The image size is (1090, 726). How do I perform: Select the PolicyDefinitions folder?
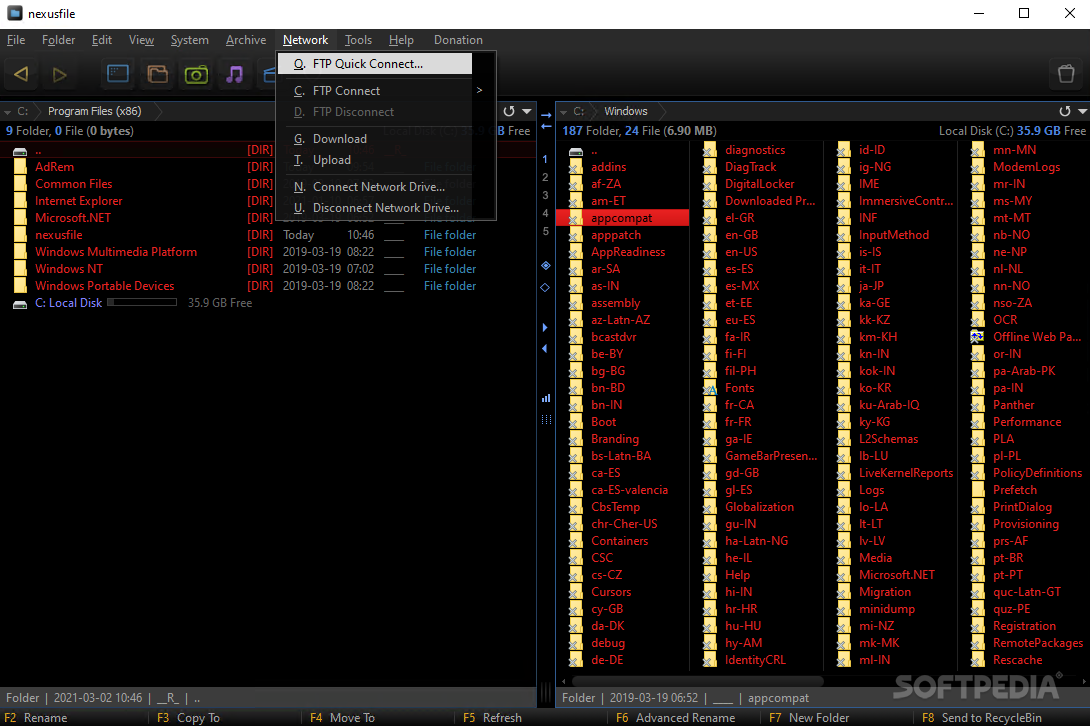pos(1037,473)
